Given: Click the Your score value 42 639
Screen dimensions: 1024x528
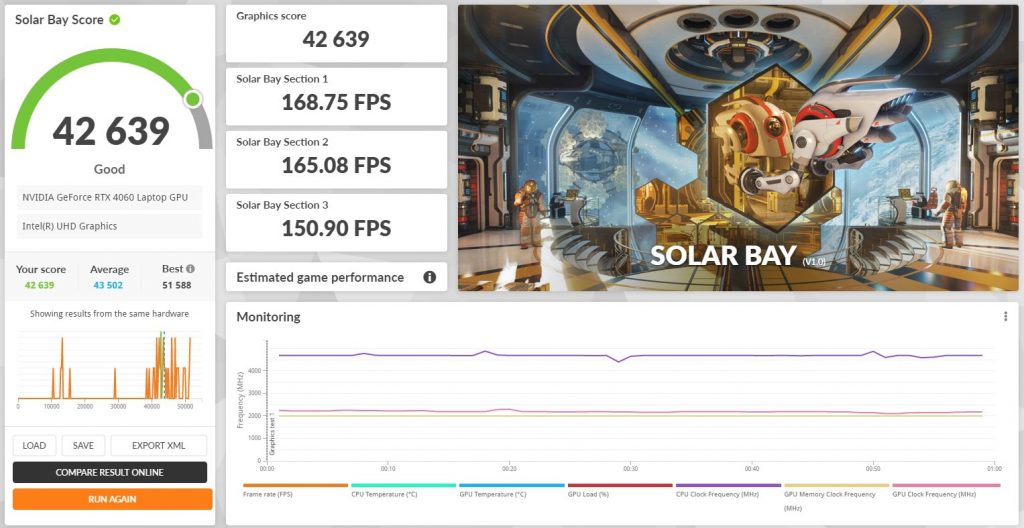Looking at the screenshot, I should click(x=40, y=285).
